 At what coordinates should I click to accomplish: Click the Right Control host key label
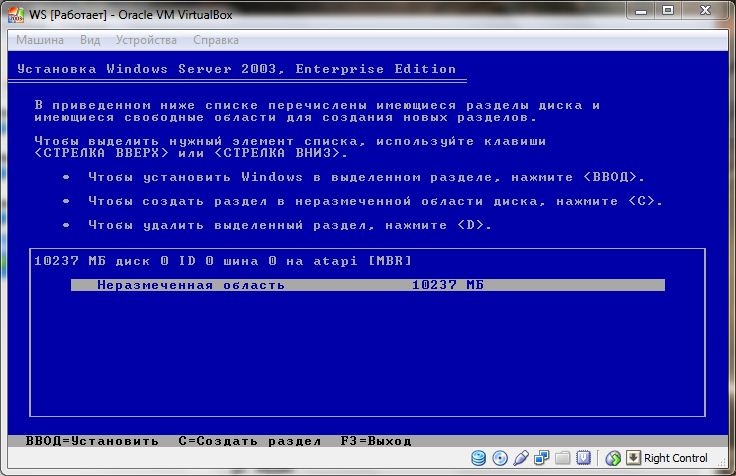pyautogui.click(x=675, y=458)
